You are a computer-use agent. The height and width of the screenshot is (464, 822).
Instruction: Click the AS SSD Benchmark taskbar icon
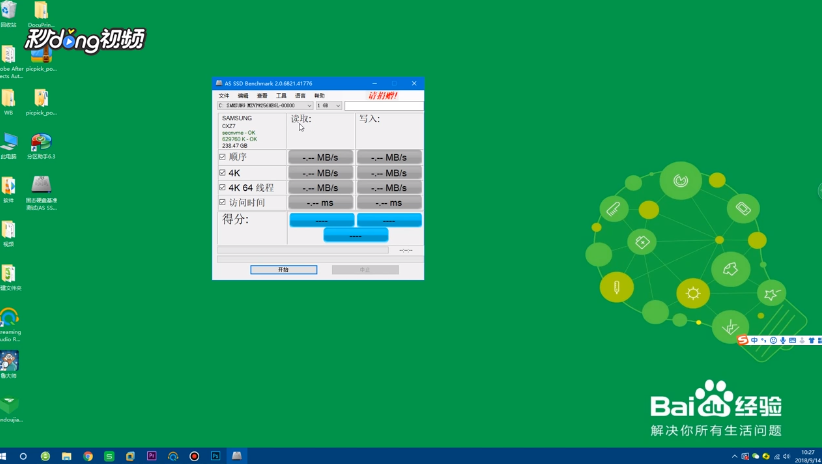coord(237,456)
